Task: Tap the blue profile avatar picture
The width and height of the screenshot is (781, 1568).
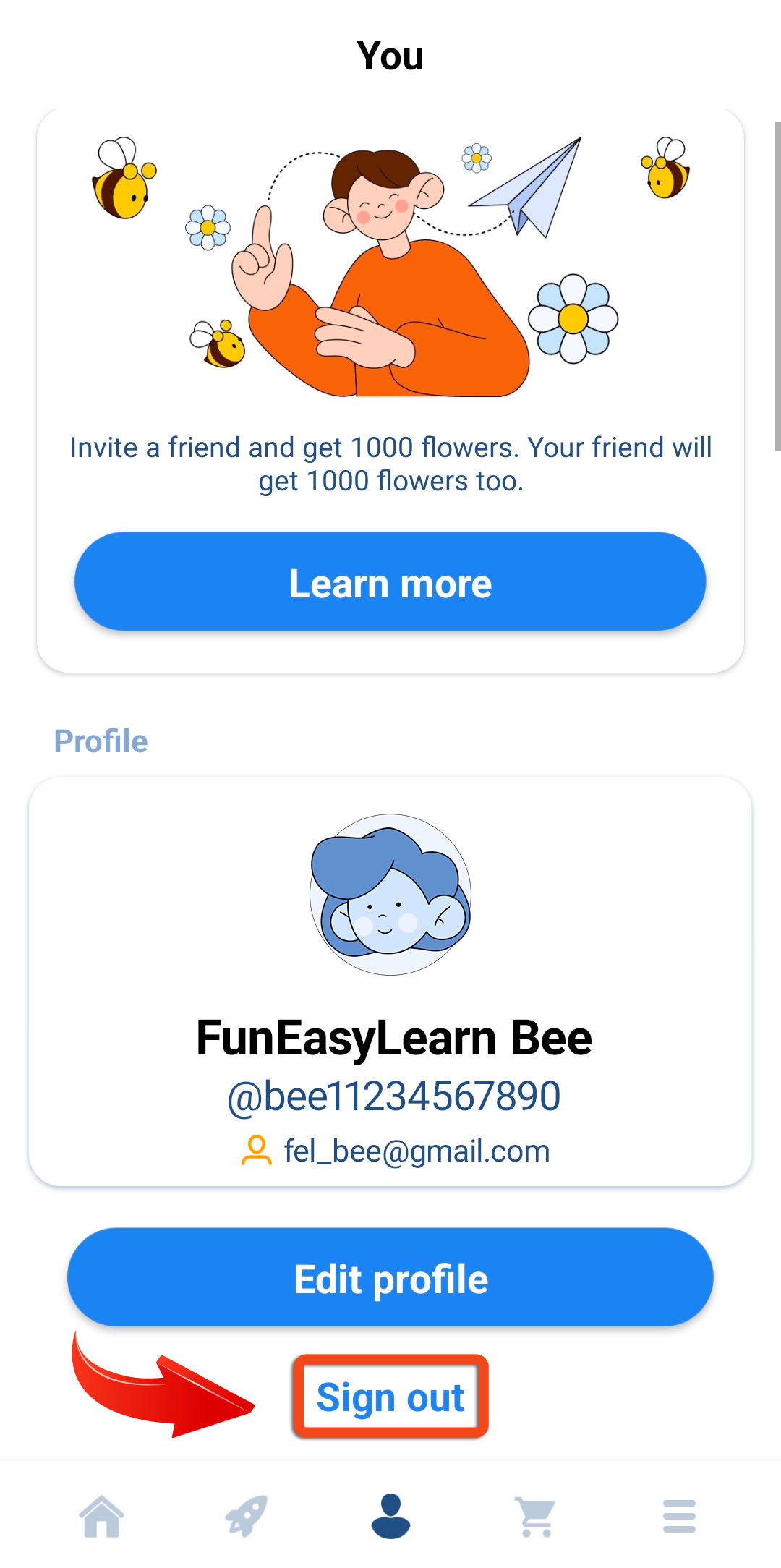Action: pos(390,895)
